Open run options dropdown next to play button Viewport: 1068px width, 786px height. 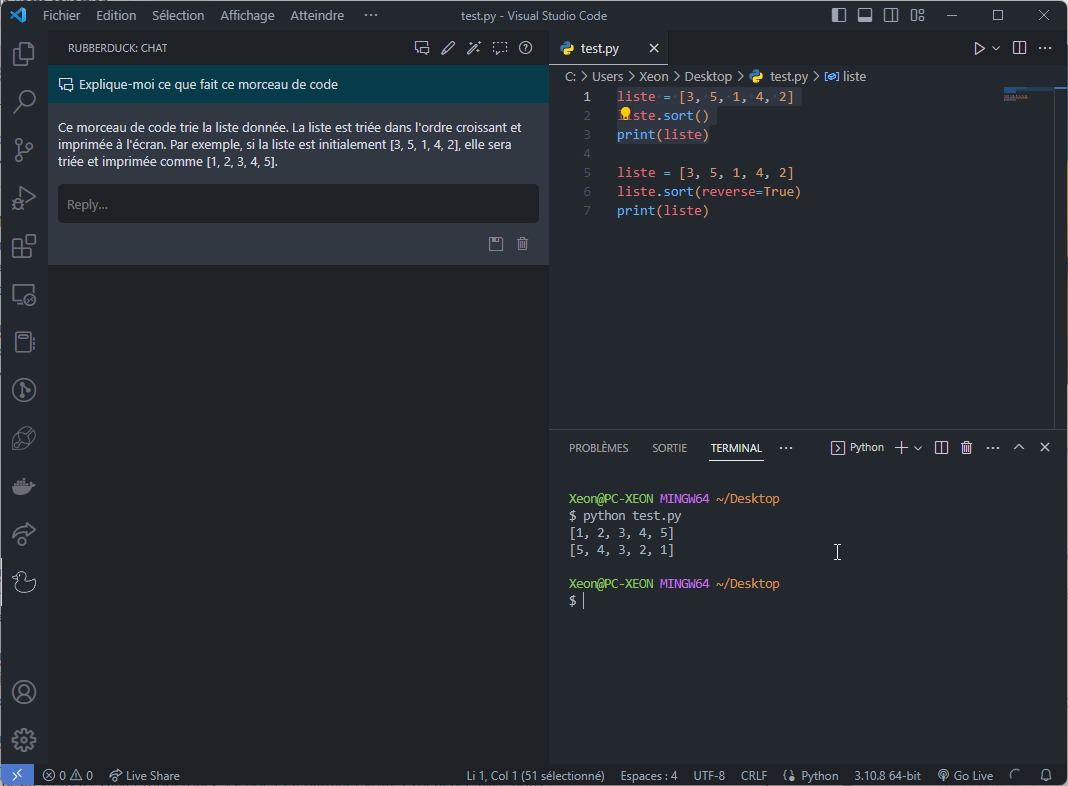996,48
